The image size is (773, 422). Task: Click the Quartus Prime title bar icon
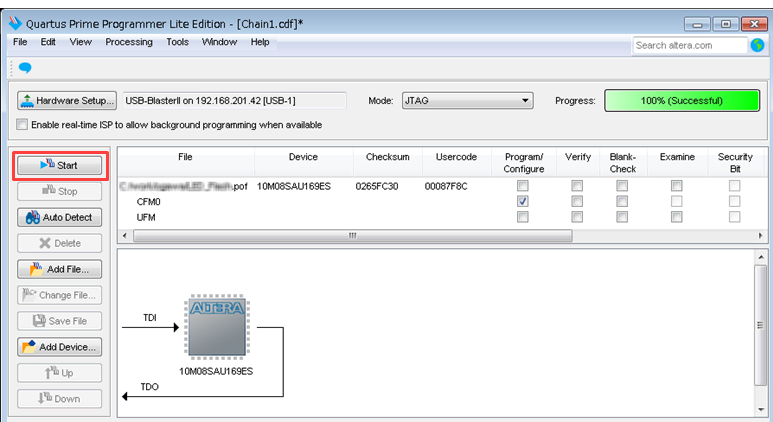click(15, 23)
